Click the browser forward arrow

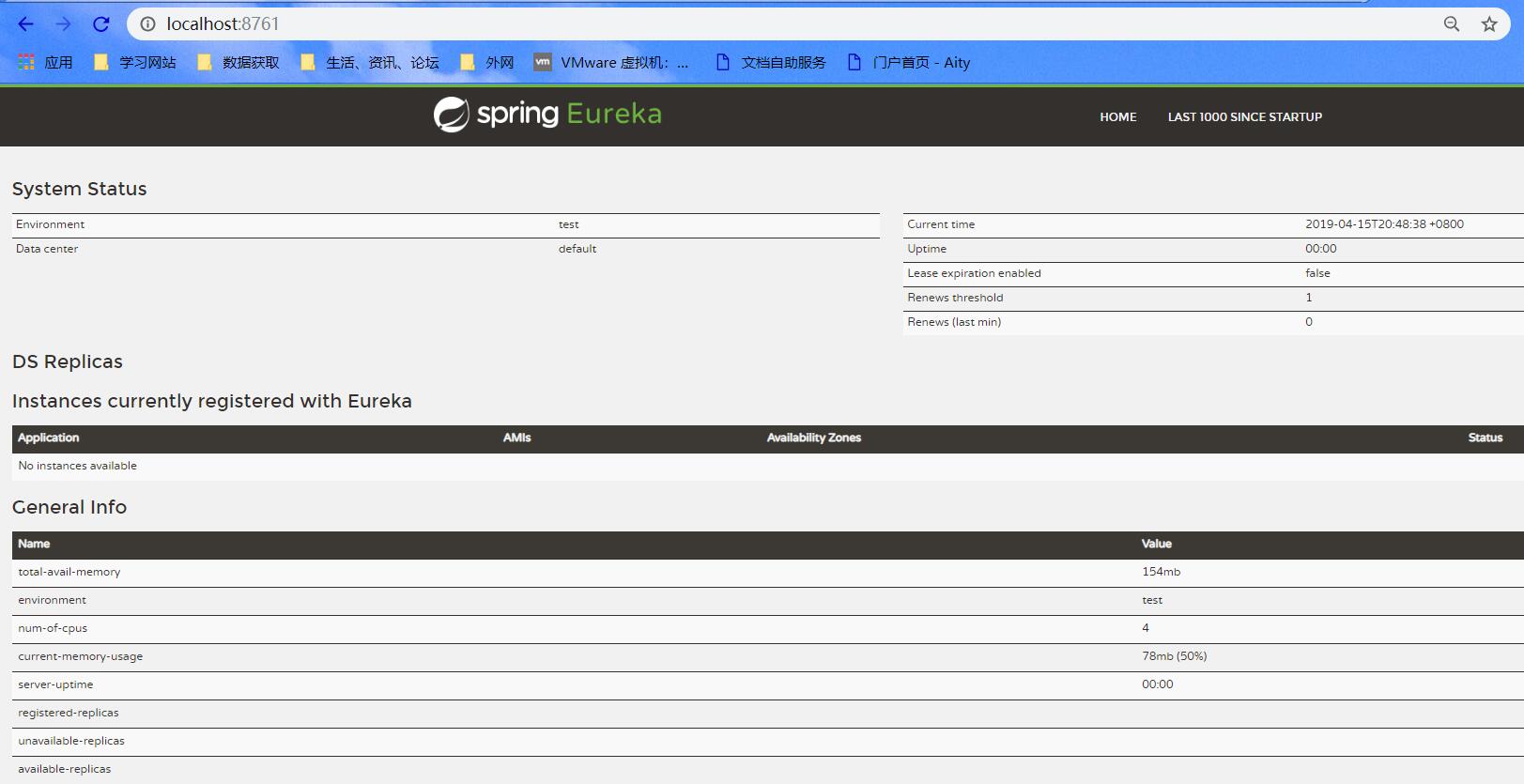(x=63, y=24)
